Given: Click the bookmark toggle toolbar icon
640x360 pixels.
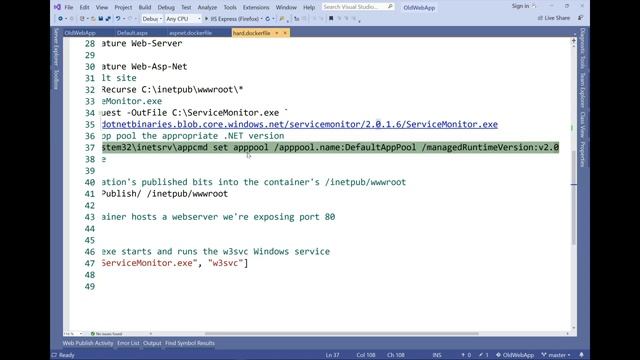Looking at the screenshot, I should [331, 18].
